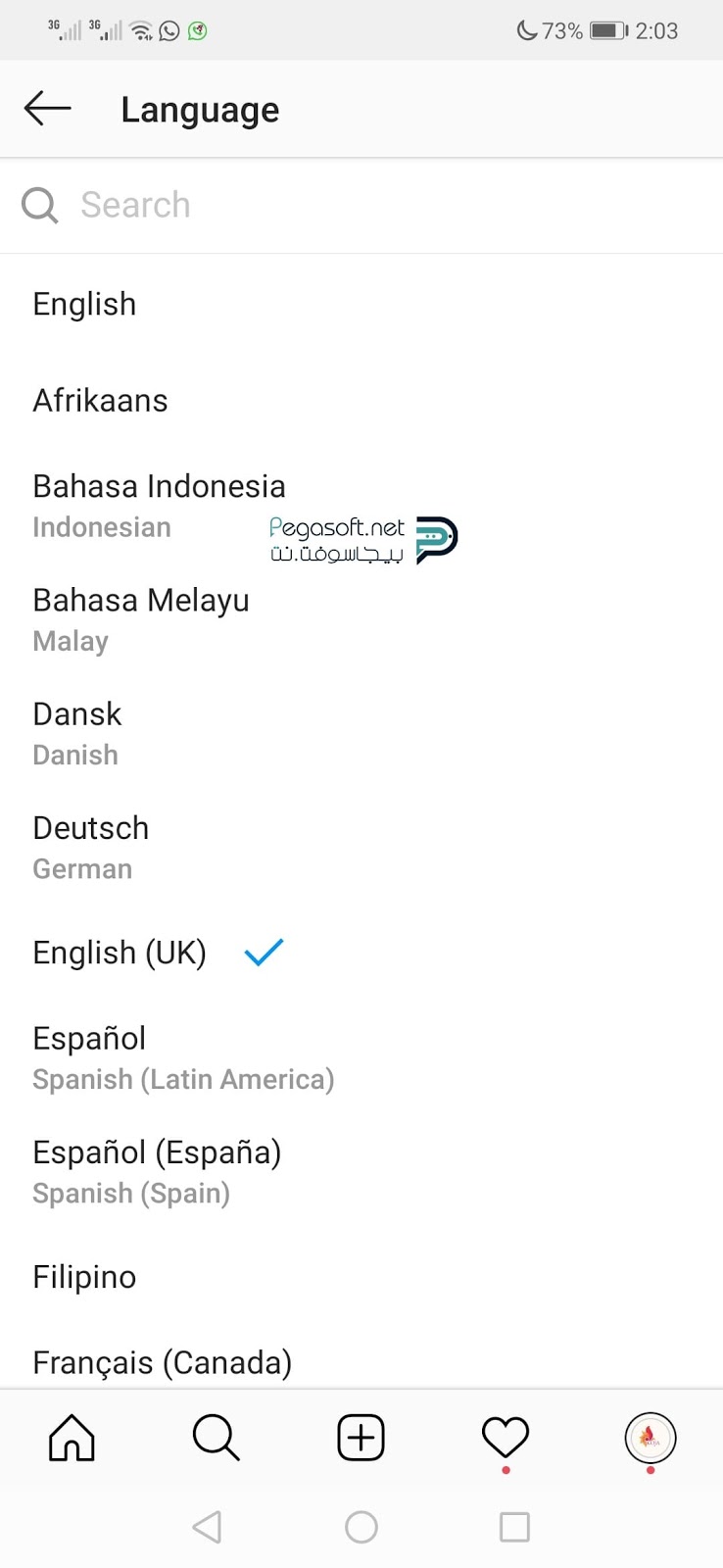
Task: Pick Dansk (Danish) language
Action: tap(361, 733)
